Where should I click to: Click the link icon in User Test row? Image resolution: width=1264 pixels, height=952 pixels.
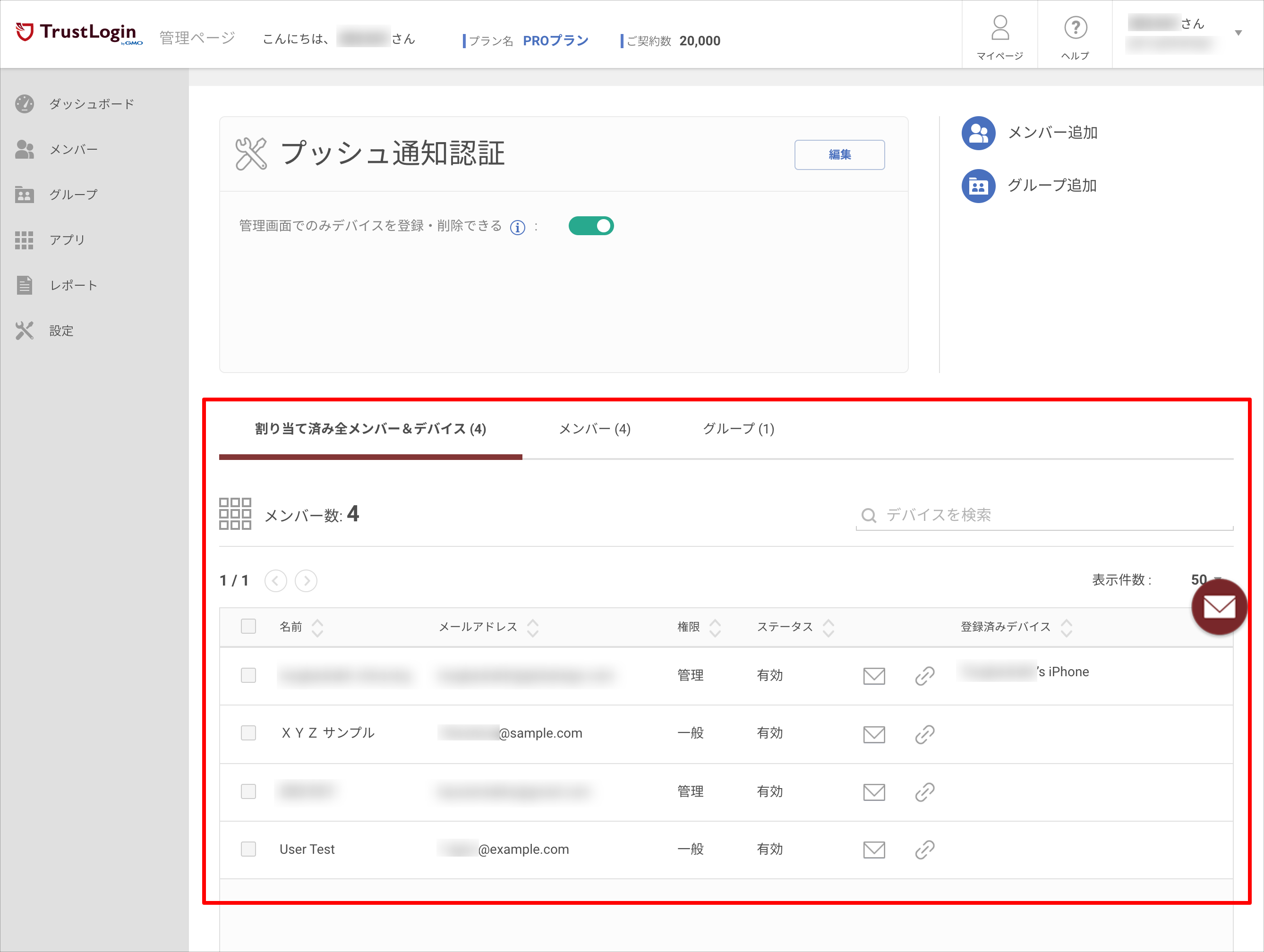(x=924, y=850)
